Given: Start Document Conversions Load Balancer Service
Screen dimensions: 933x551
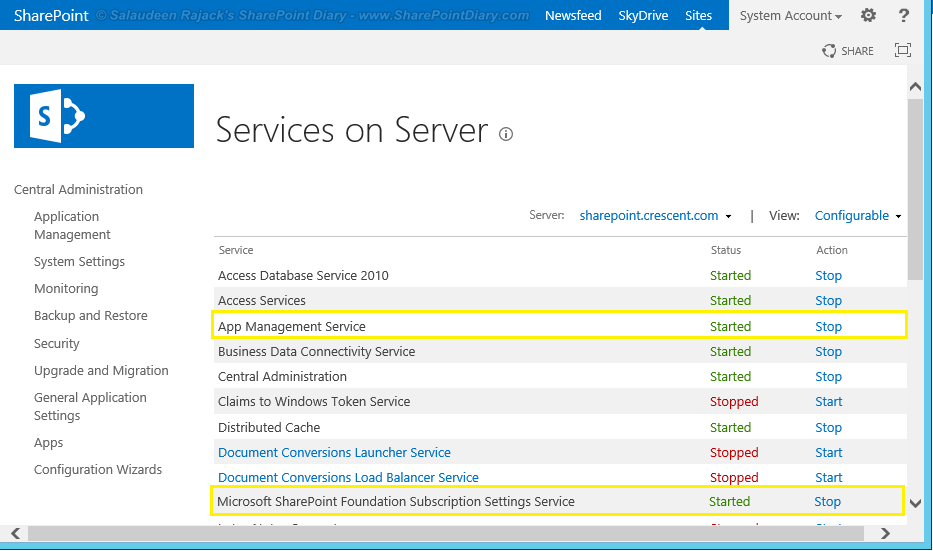Looking at the screenshot, I should tap(829, 478).
